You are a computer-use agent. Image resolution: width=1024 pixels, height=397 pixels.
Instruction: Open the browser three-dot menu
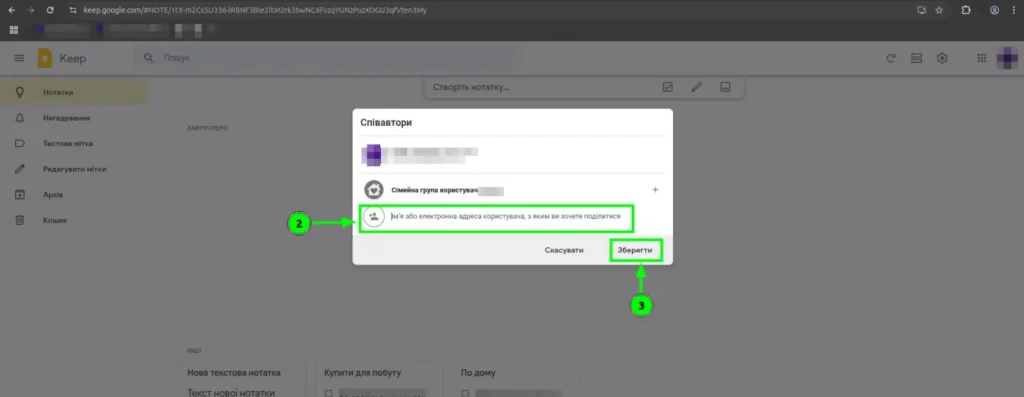1014,10
